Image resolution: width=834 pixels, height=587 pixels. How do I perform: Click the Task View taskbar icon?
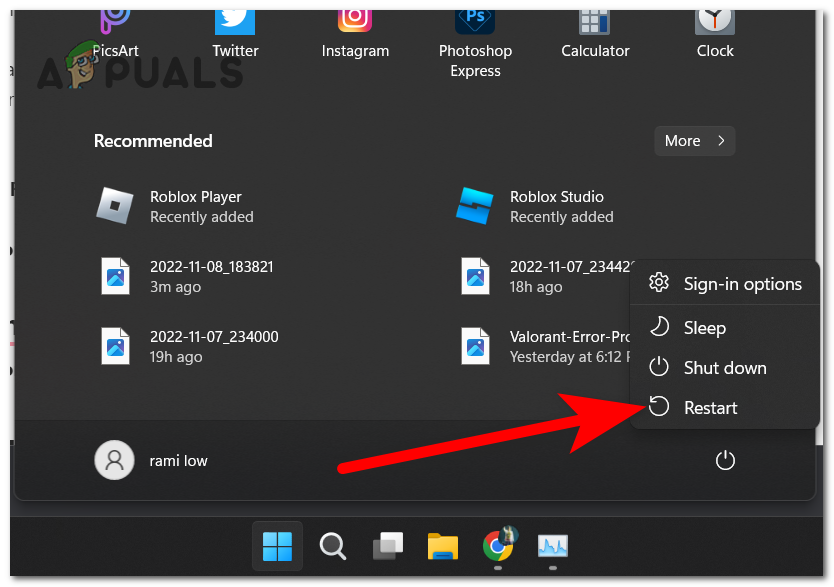pyautogui.click(x=388, y=546)
